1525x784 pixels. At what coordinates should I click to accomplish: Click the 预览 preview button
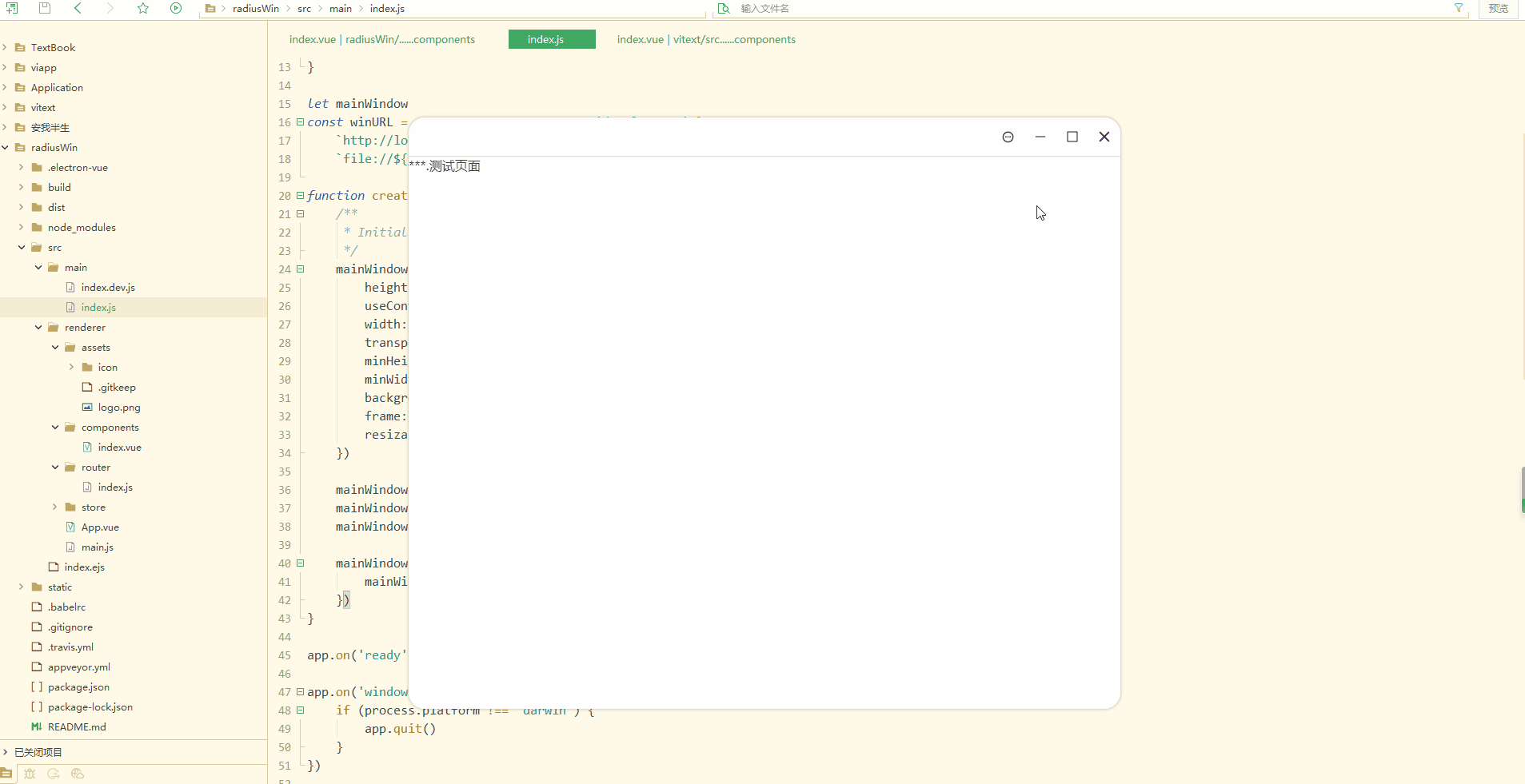(x=1497, y=8)
